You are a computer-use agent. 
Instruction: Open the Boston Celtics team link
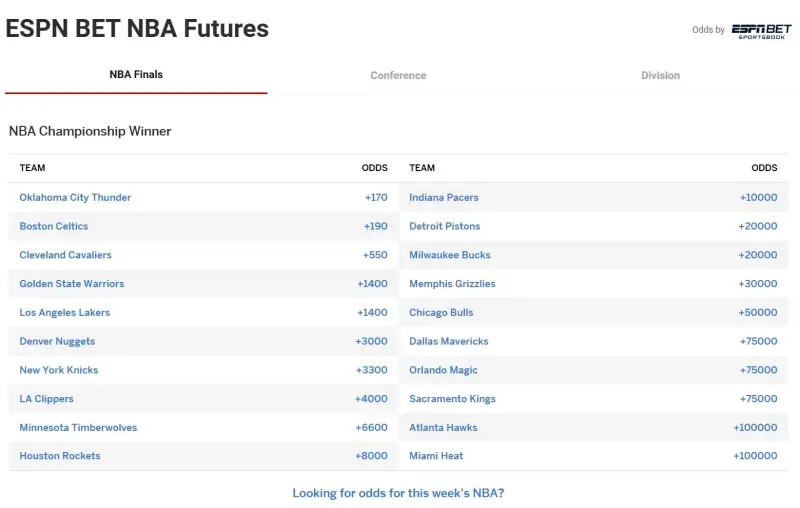click(x=54, y=226)
